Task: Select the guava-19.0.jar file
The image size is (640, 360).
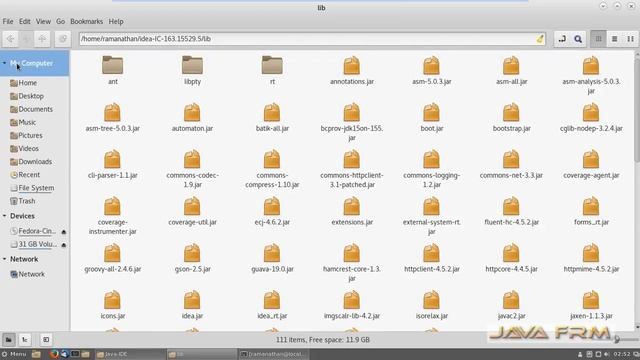Action: pyautogui.click(x=272, y=258)
